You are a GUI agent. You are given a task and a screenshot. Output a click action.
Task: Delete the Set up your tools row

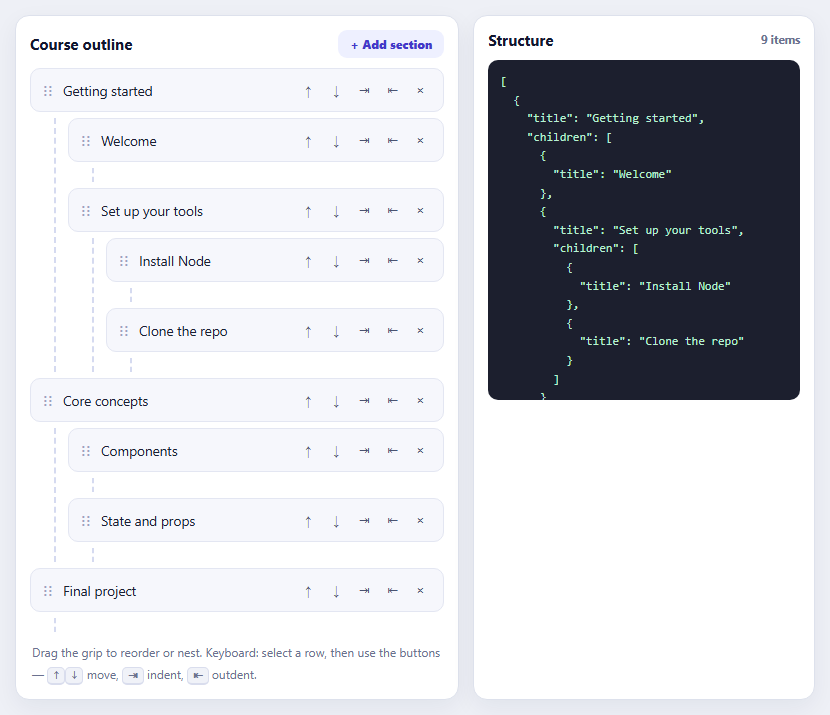(x=420, y=211)
